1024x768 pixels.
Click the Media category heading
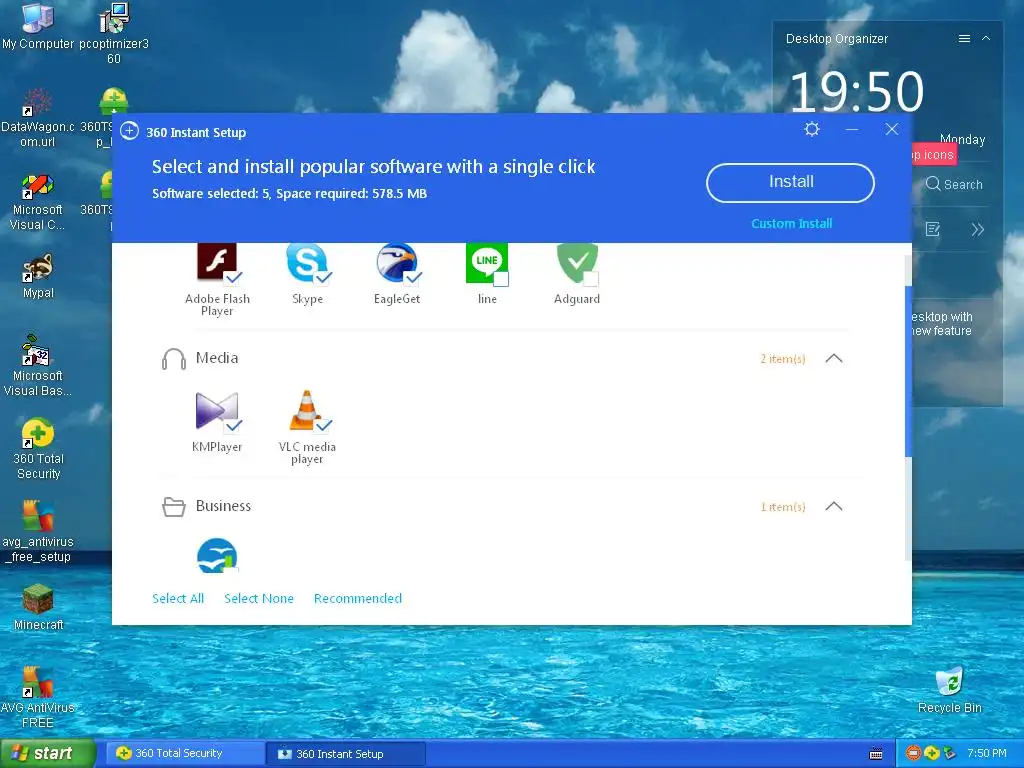(217, 358)
